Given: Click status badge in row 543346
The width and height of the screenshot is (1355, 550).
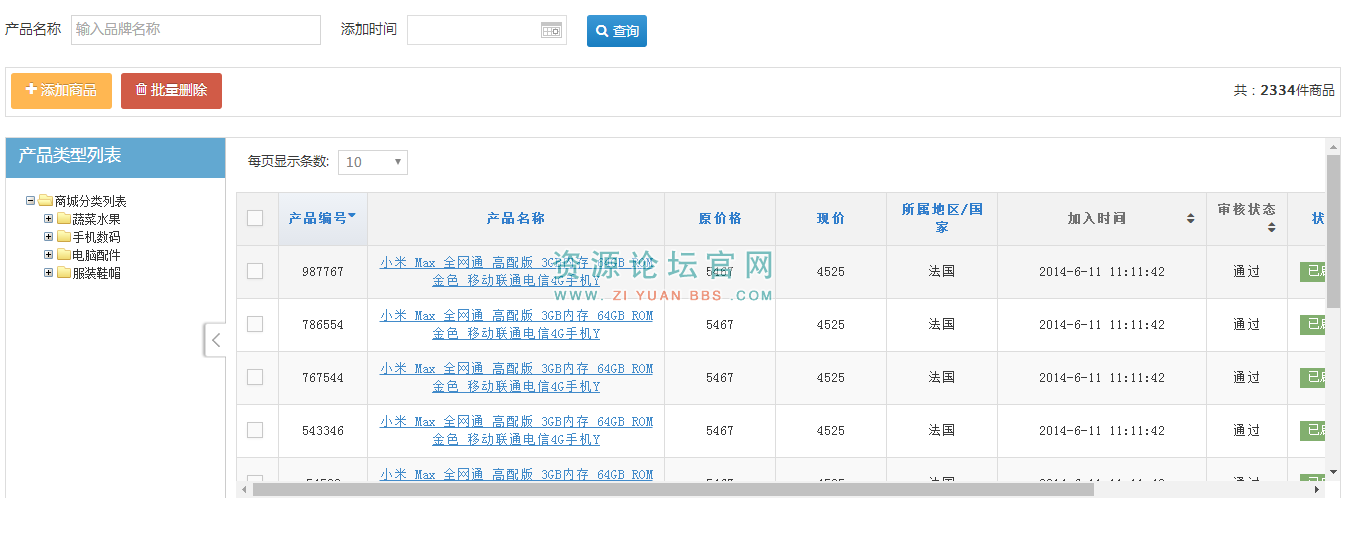Looking at the screenshot, I should pyautogui.click(x=1312, y=430).
